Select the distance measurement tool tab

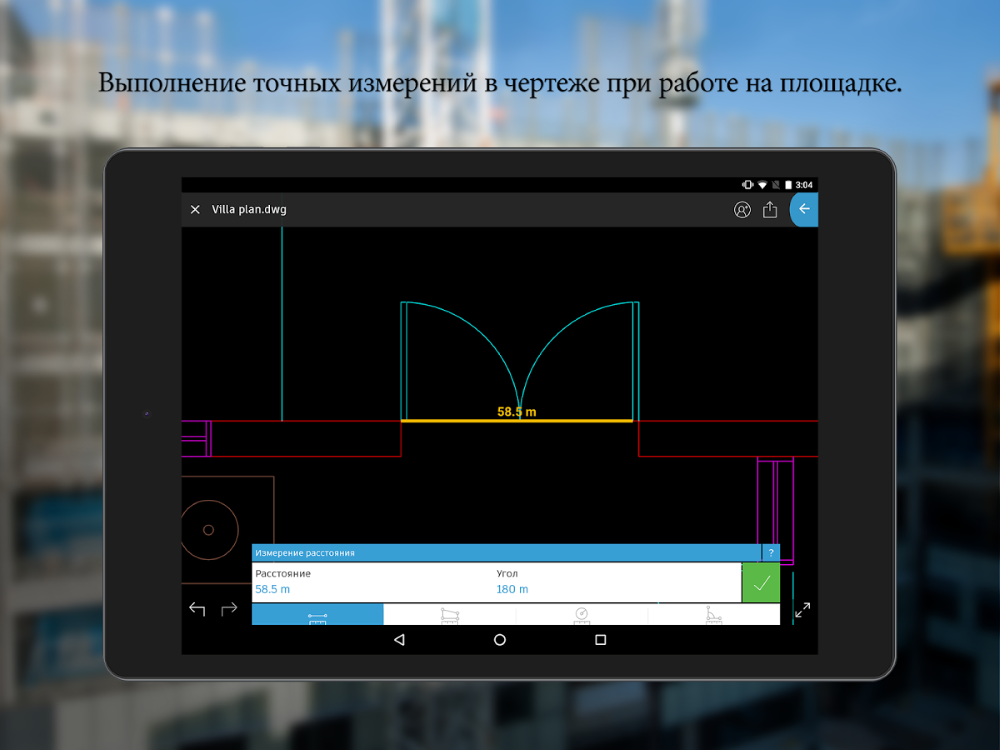pyautogui.click(x=317, y=615)
